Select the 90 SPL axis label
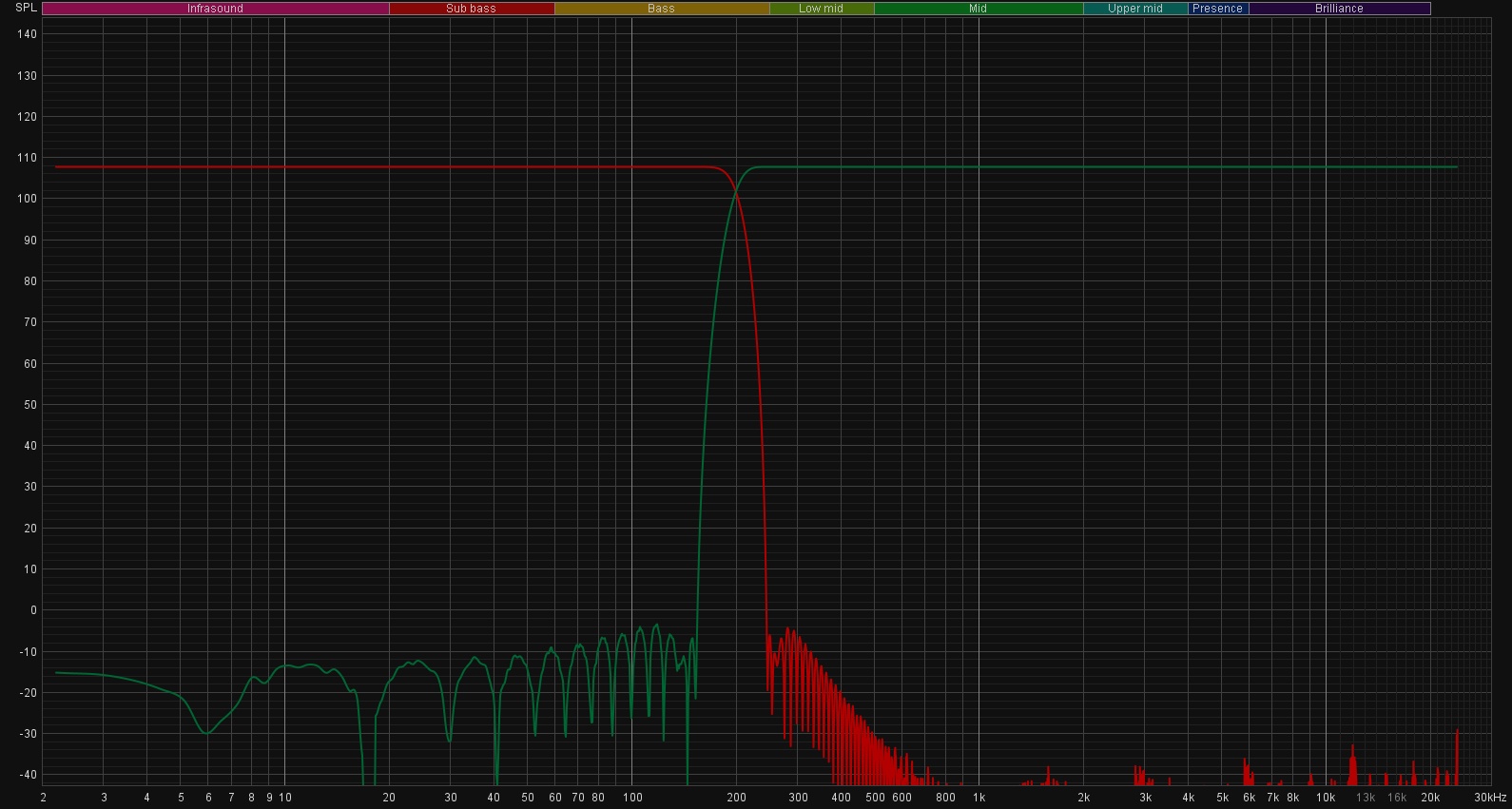 tap(30, 241)
